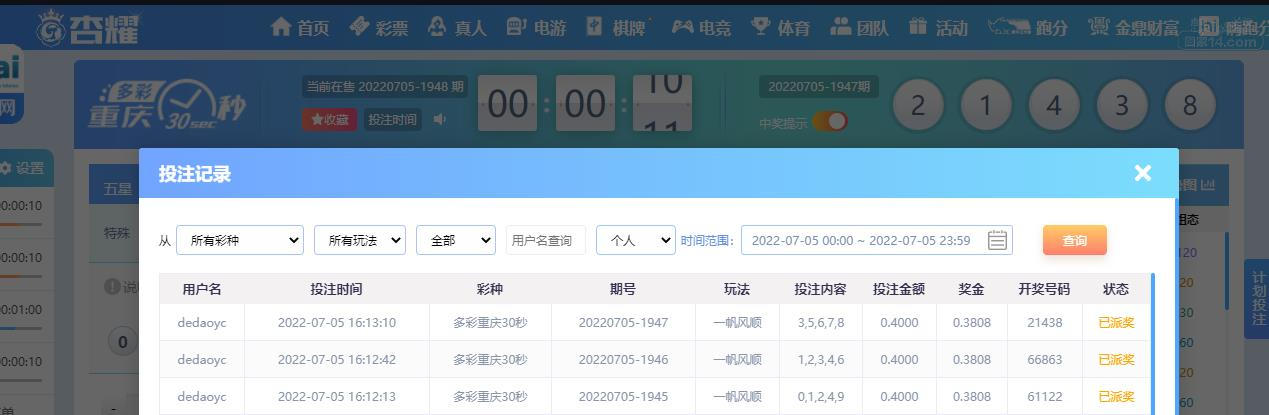Click winning number 61122
The height and width of the screenshot is (415, 1269).
coord(1044,397)
